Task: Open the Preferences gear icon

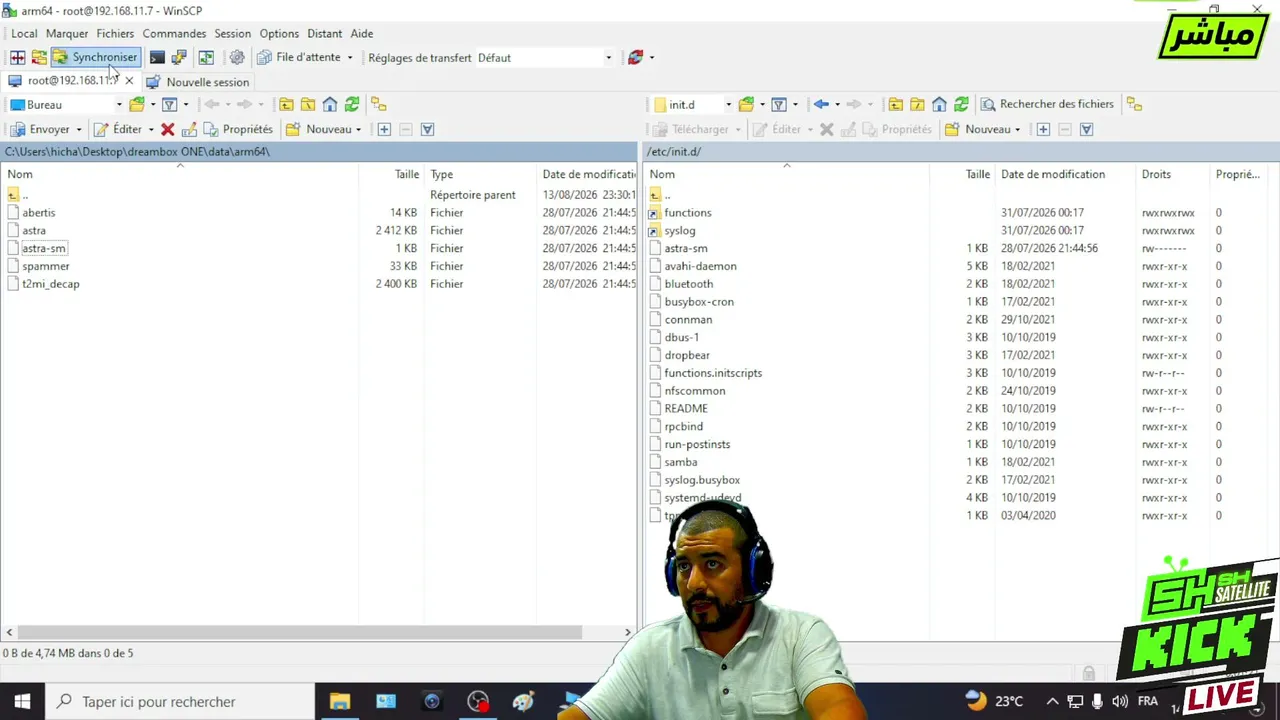Action: click(237, 57)
